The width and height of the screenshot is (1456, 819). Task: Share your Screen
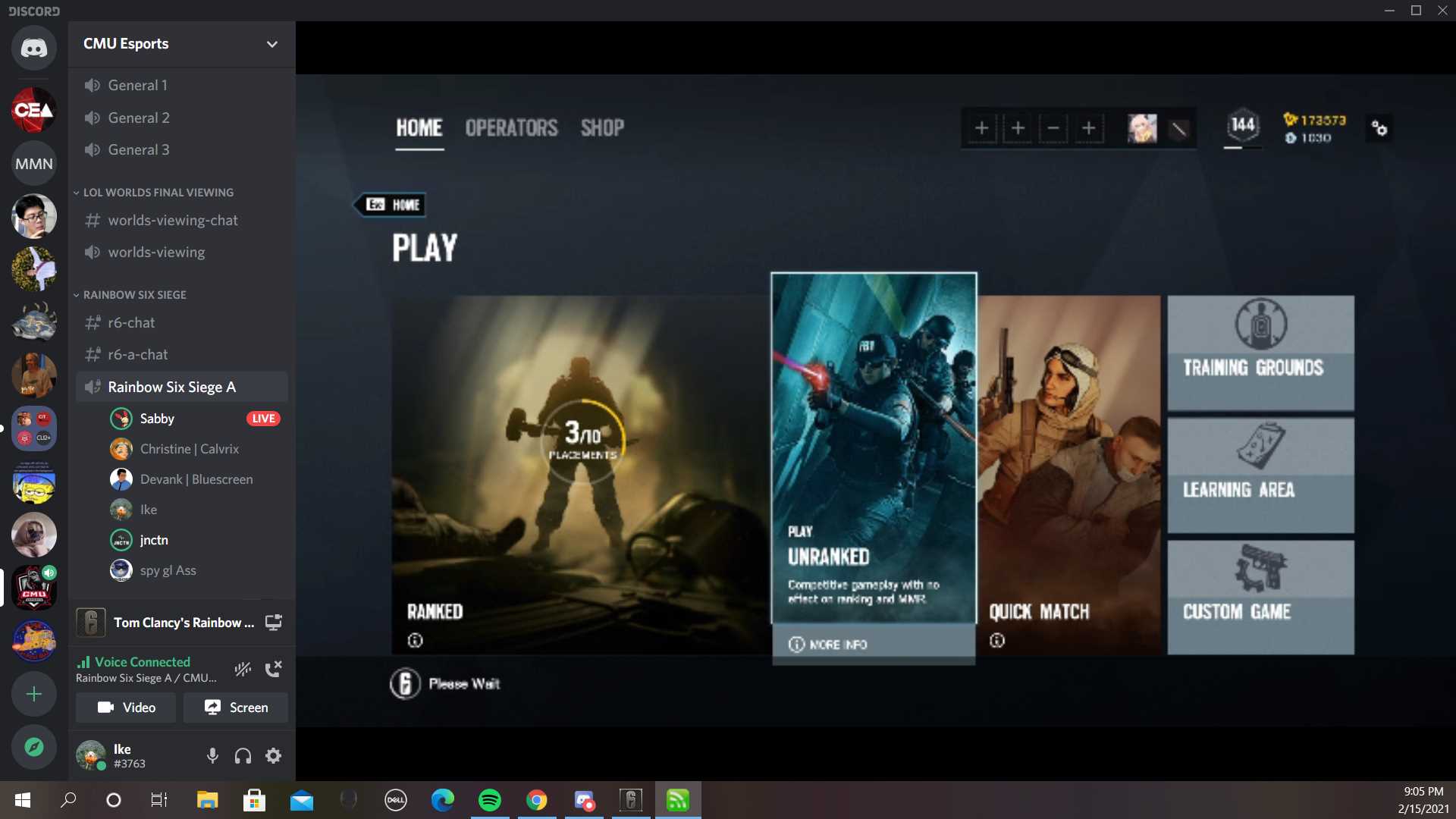tap(235, 708)
